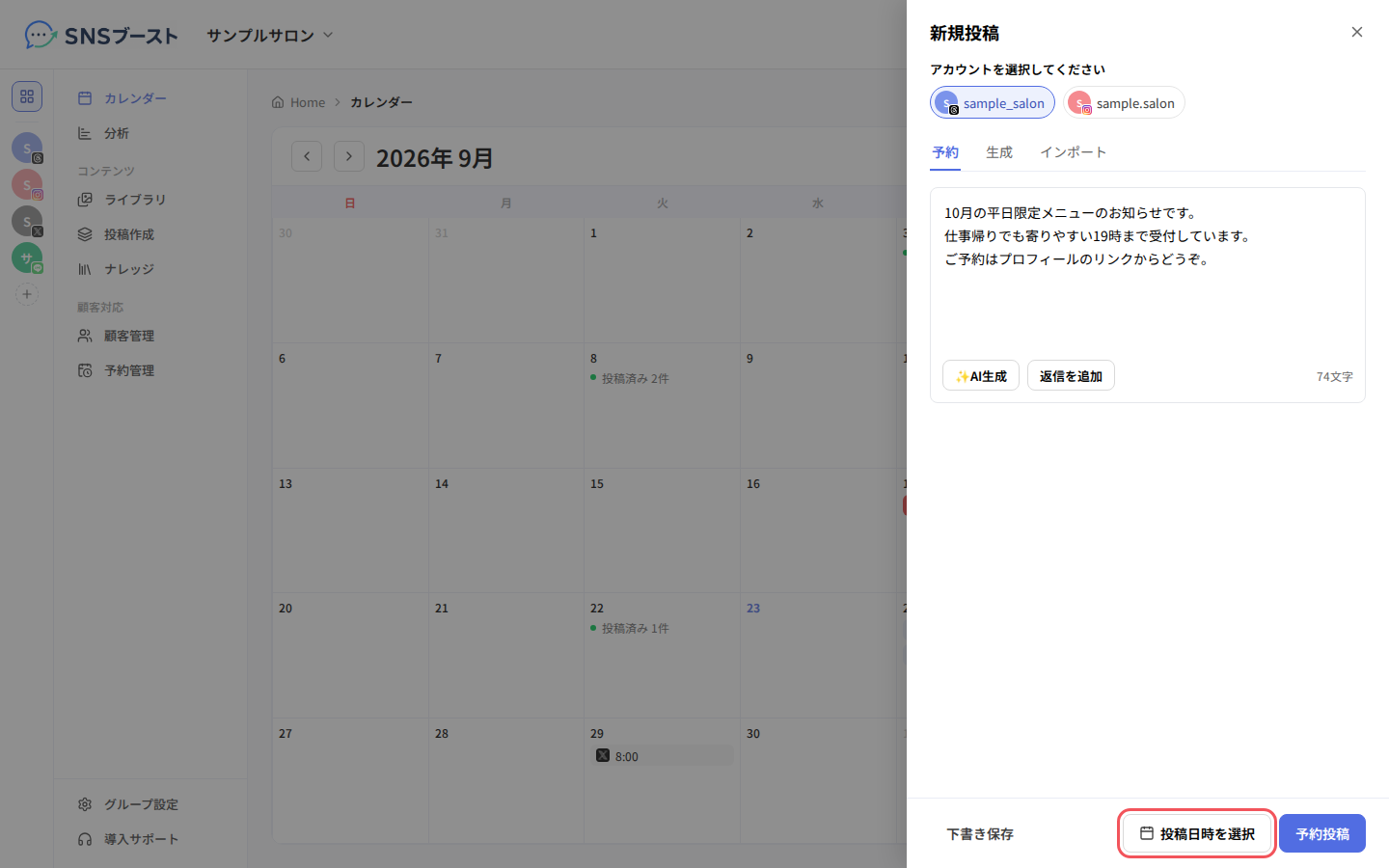Viewport: 1389px width, 868px height.
Task: Open カレンダー in the sidebar
Action: (150, 98)
